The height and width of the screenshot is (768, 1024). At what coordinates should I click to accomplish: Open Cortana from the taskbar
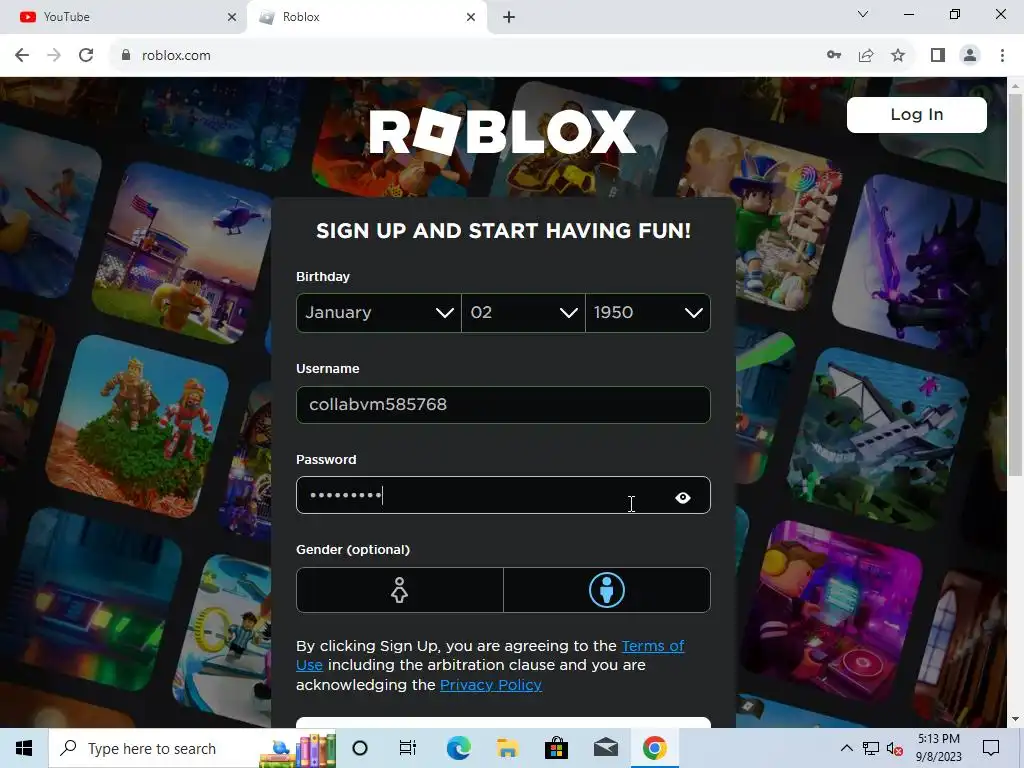click(x=360, y=748)
